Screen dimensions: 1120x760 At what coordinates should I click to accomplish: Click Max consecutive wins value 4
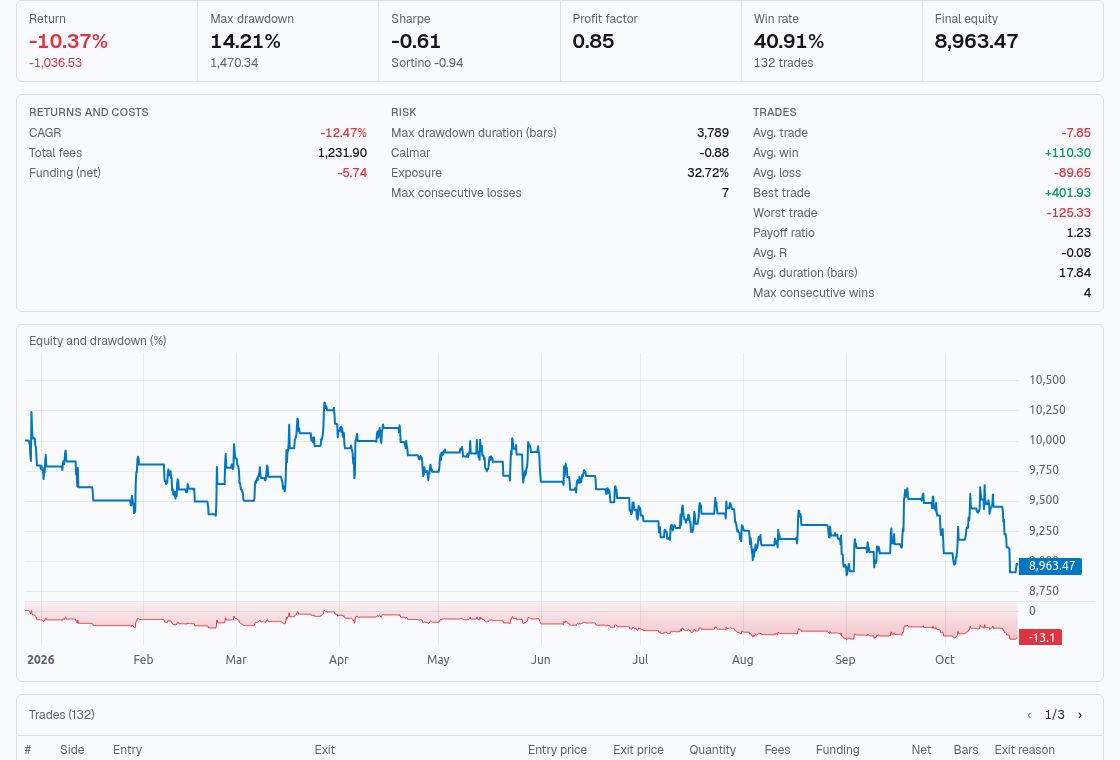pos(1087,293)
